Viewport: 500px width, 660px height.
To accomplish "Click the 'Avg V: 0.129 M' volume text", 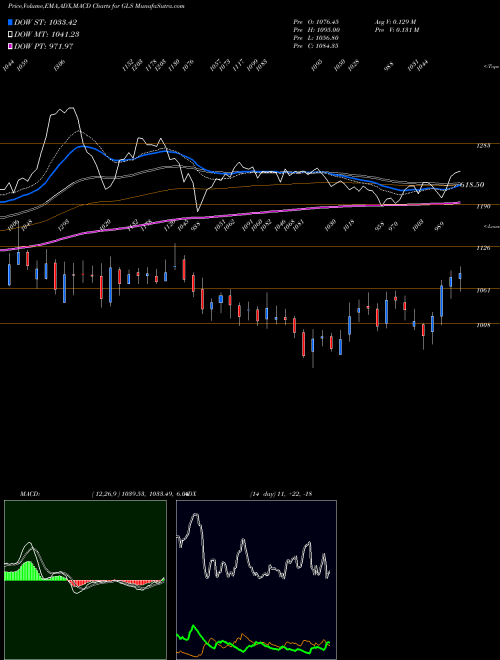I will click(395, 21).
